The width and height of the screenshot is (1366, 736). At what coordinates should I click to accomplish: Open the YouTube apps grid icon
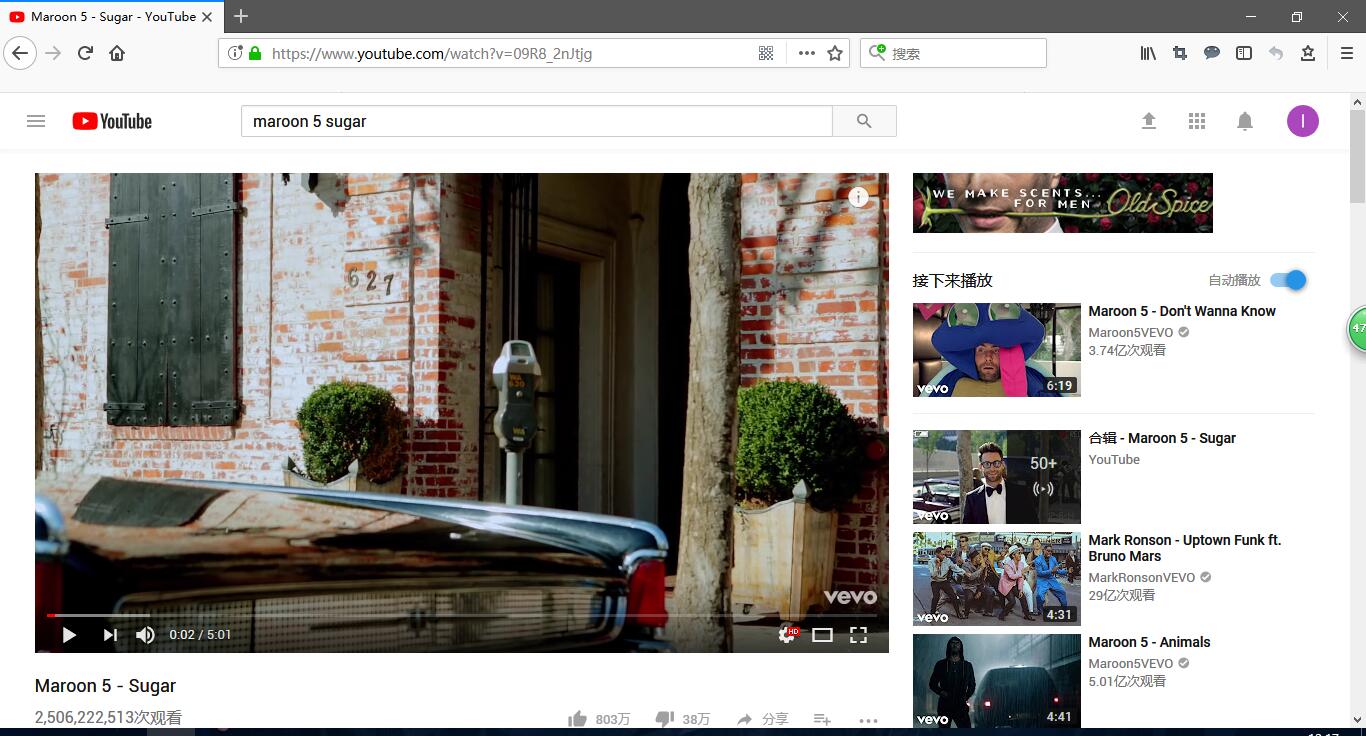1197,121
